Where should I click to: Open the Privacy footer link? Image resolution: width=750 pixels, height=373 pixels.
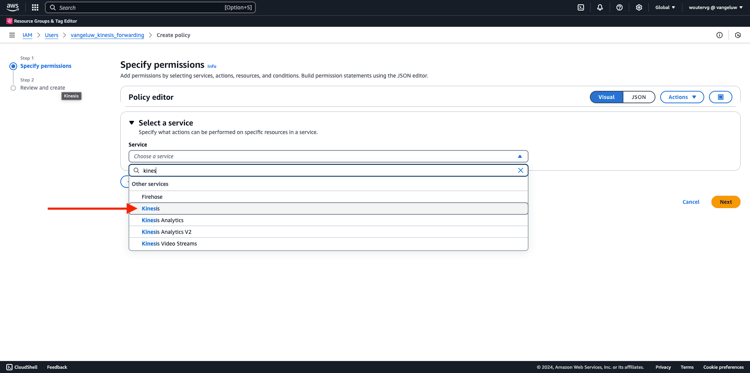pyautogui.click(x=663, y=367)
